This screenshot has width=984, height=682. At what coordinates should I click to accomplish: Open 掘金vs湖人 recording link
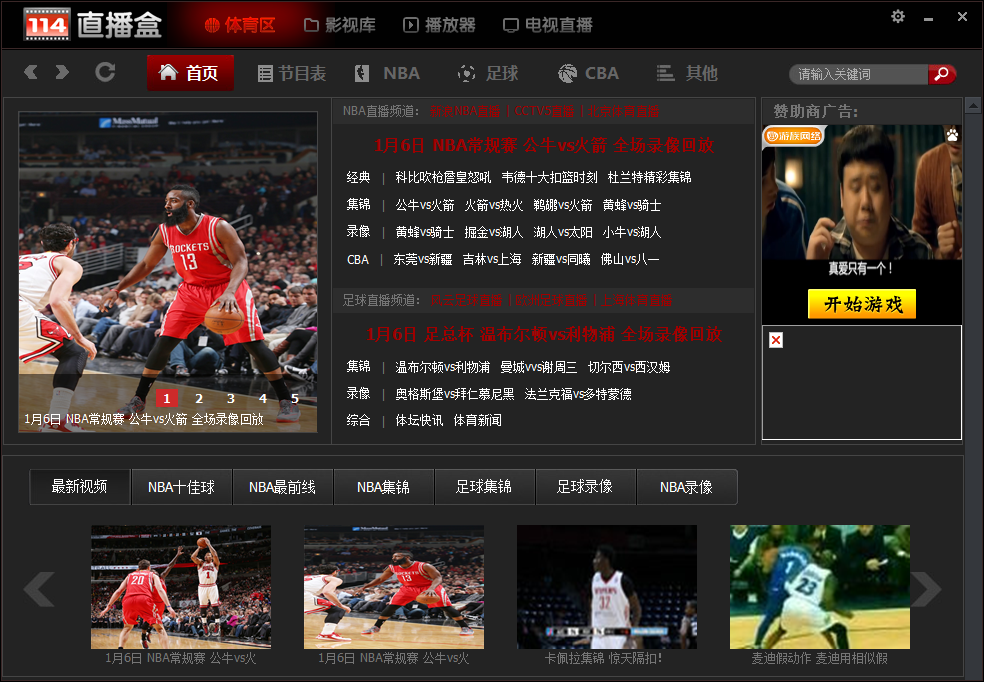pyautogui.click(x=494, y=232)
